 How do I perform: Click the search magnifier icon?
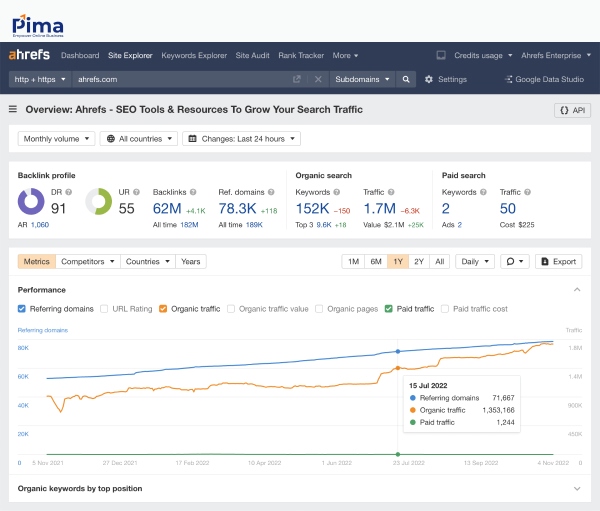[406, 79]
